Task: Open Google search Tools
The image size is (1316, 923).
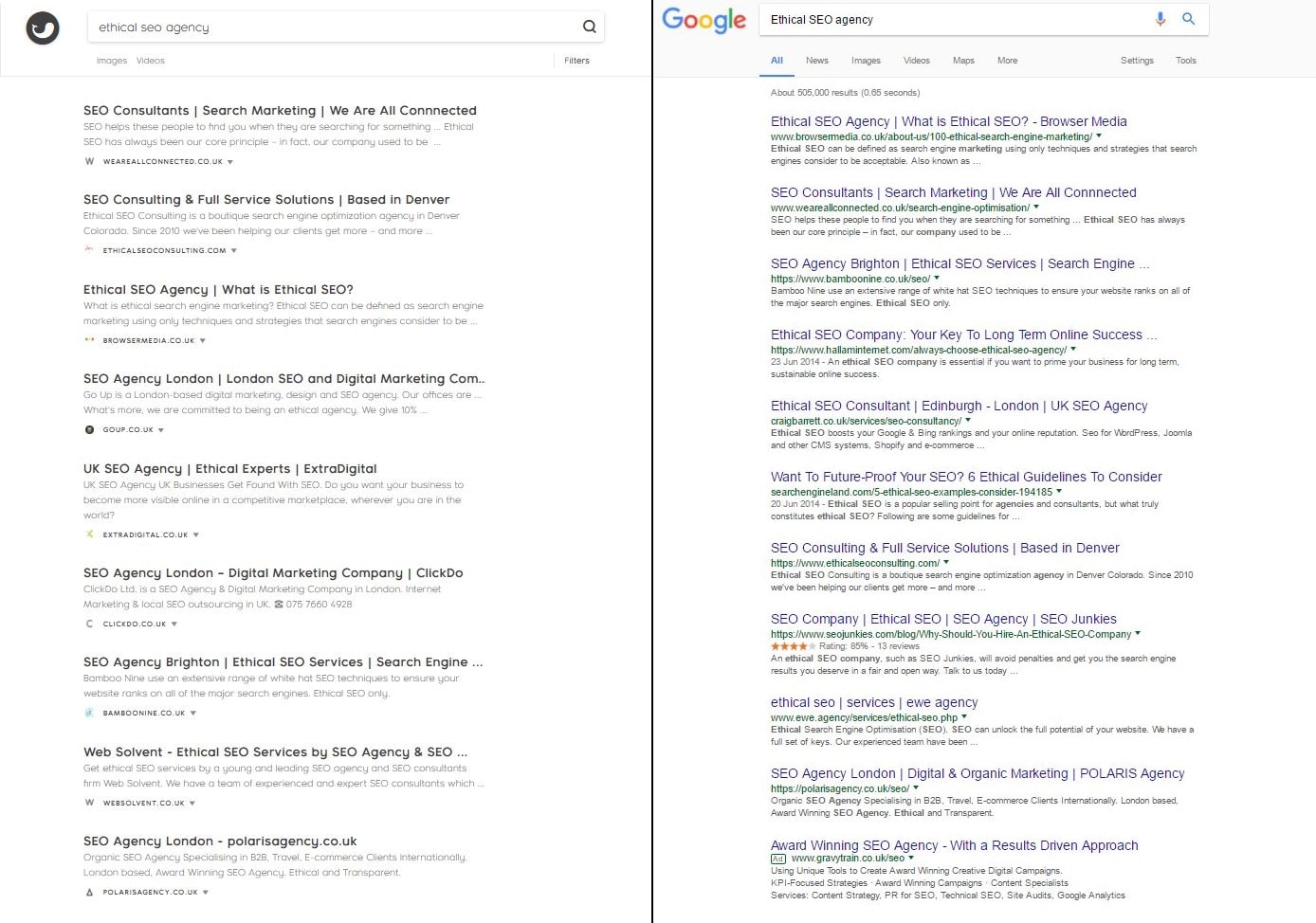Action: [x=1186, y=61]
